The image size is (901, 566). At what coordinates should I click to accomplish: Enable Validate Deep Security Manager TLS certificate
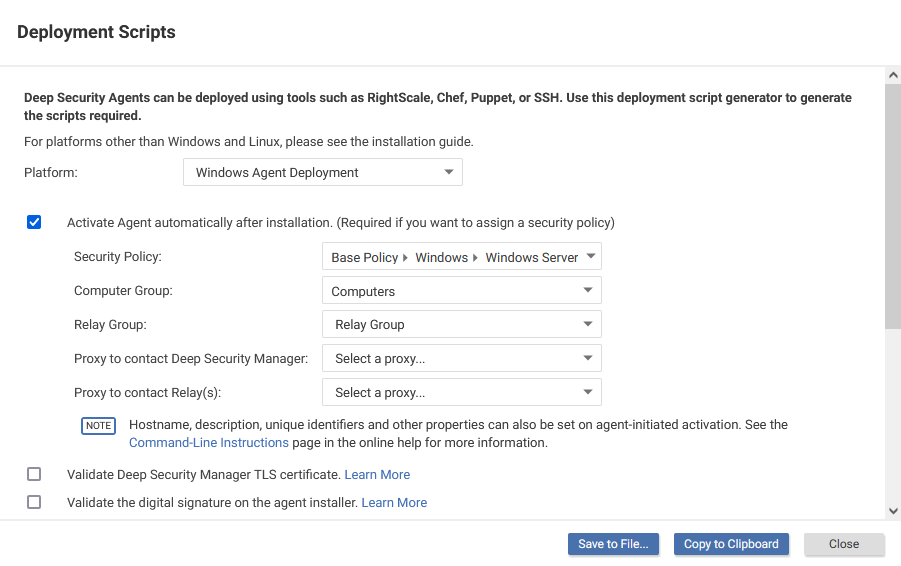click(34, 474)
